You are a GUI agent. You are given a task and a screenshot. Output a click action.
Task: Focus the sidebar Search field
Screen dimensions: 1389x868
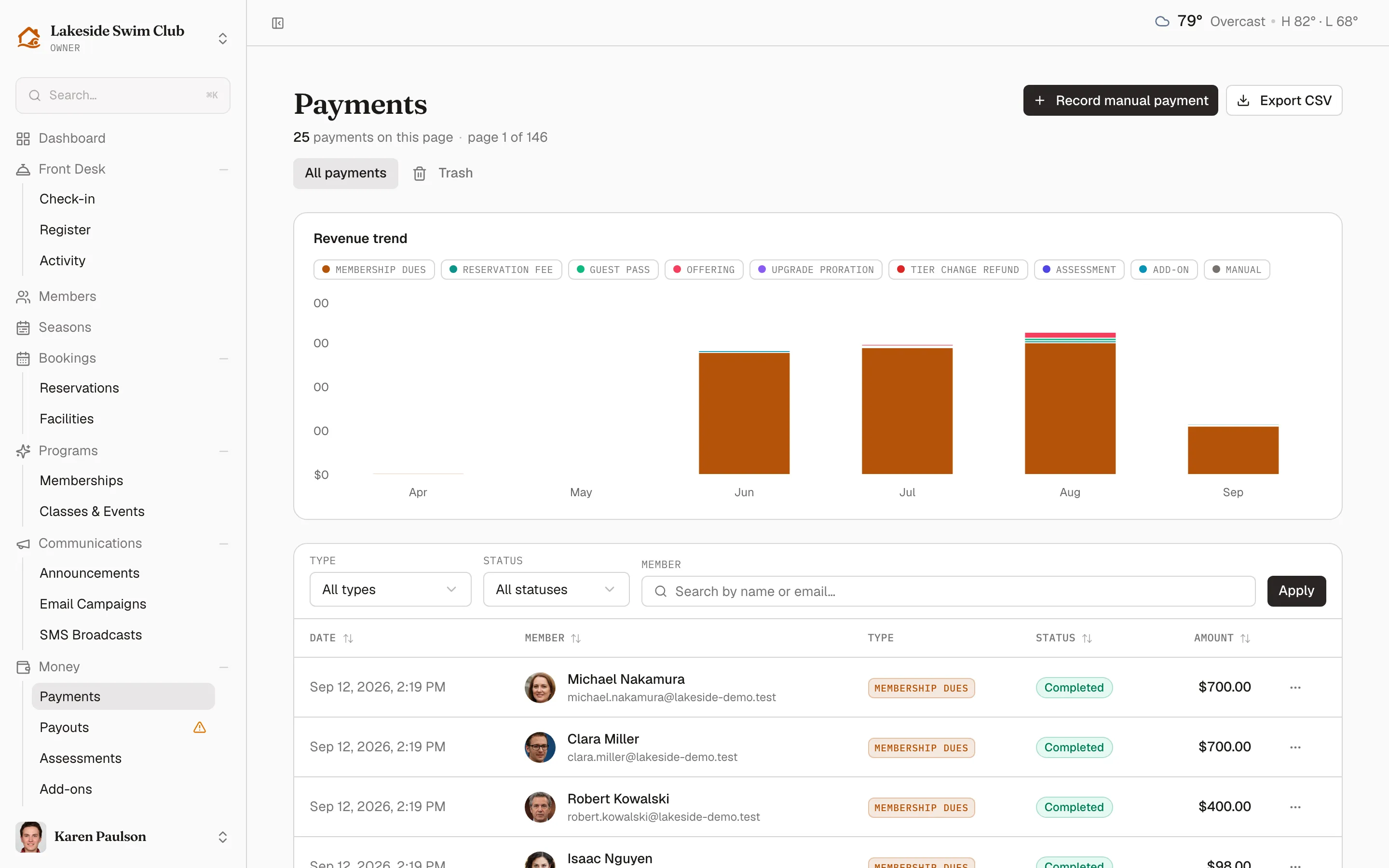[123, 95]
